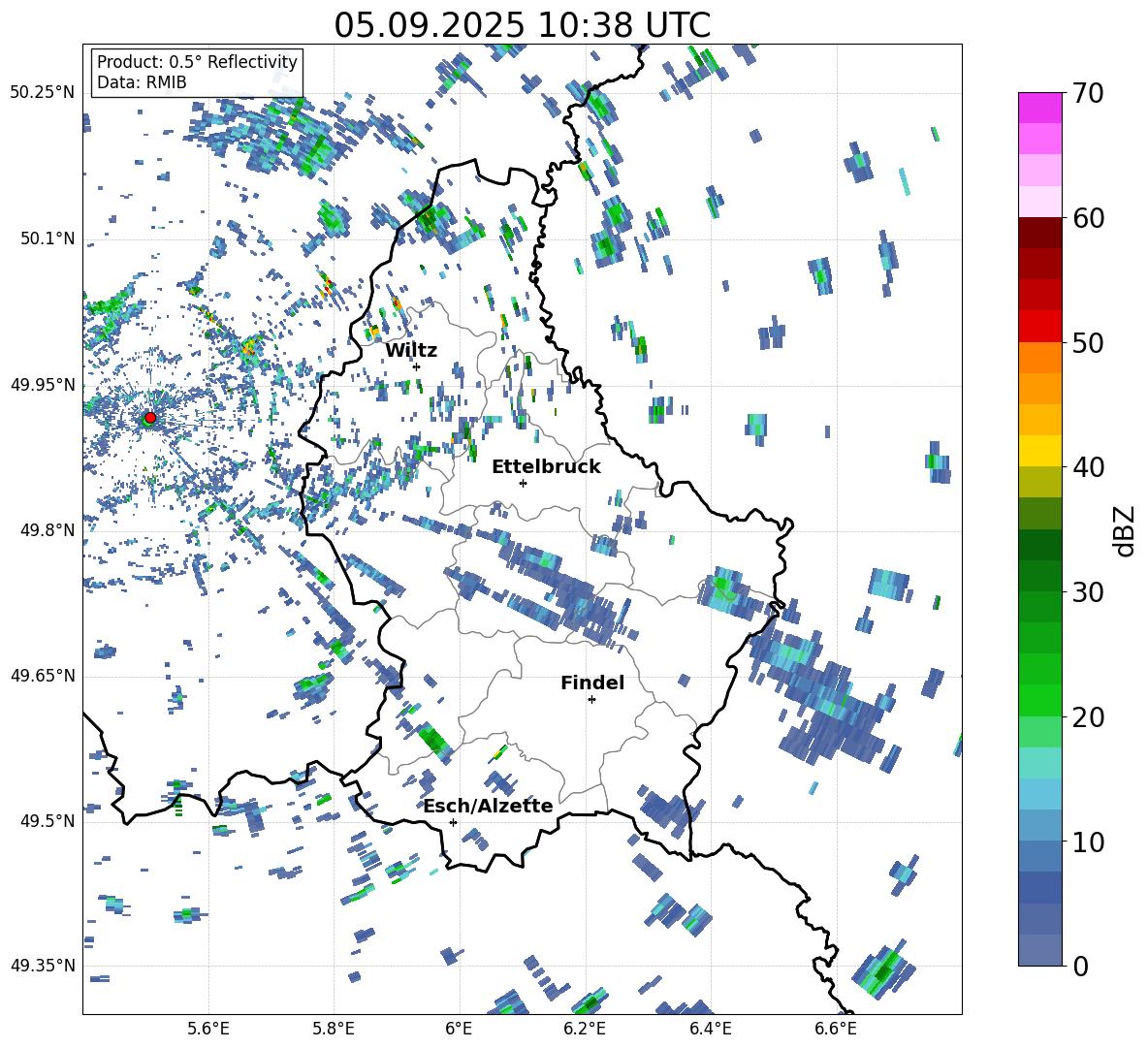1148x1048 pixels.
Task: Click the colorbar tick label 10
Action: point(1087,842)
